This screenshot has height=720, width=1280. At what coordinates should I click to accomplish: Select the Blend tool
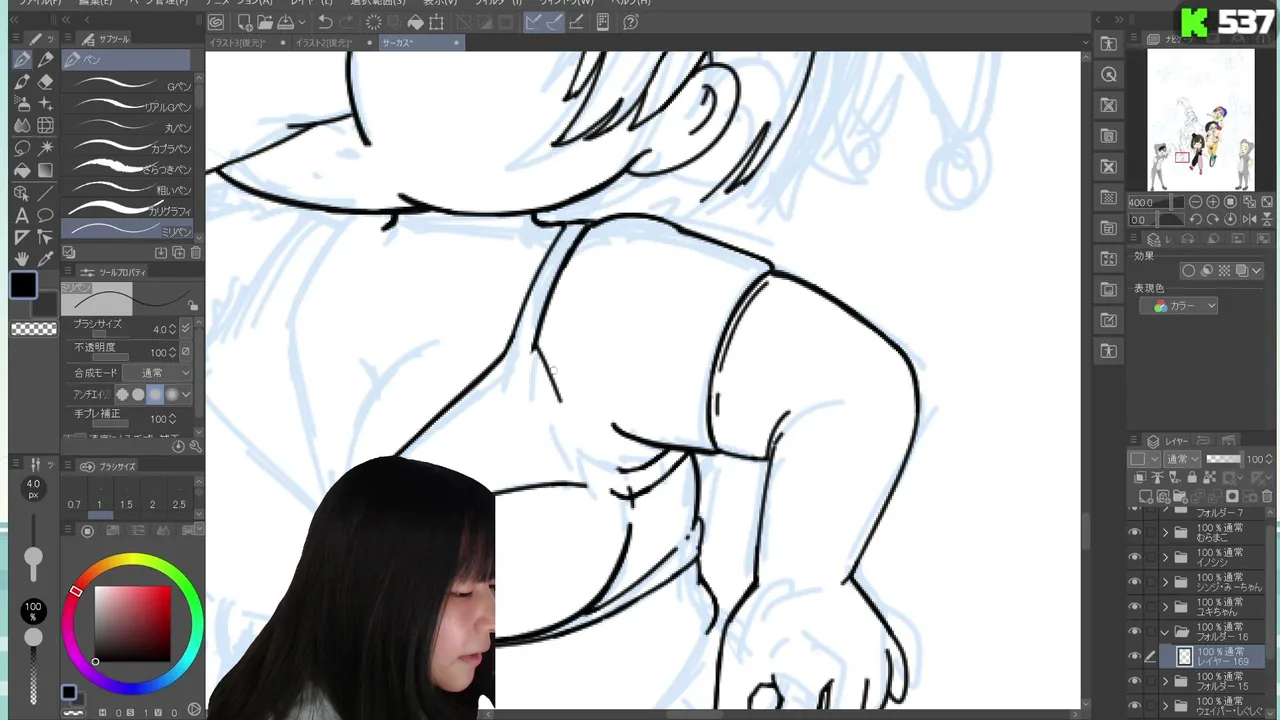pyautogui.click(x=22, y=126)
